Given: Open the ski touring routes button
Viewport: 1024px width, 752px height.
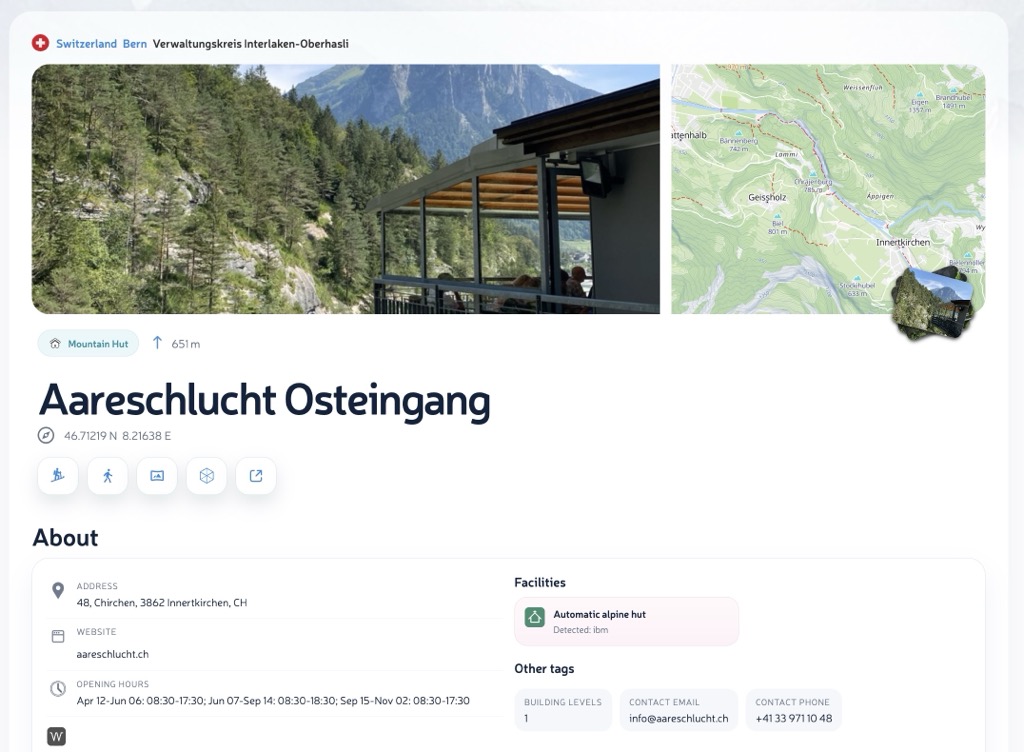Looking at the screenshot, I should 58,476.
